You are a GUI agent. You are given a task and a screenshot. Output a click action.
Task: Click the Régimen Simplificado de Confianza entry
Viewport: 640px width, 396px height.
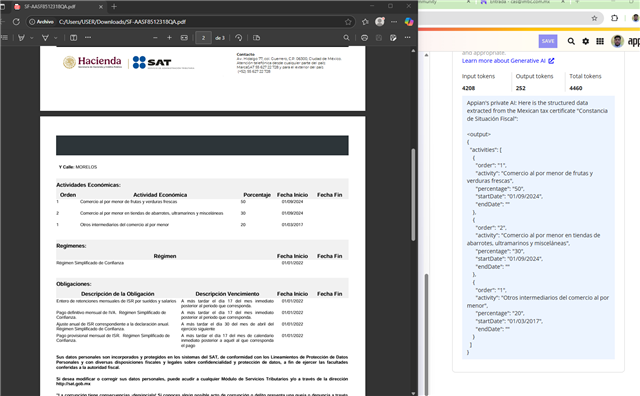coord(90,263)
